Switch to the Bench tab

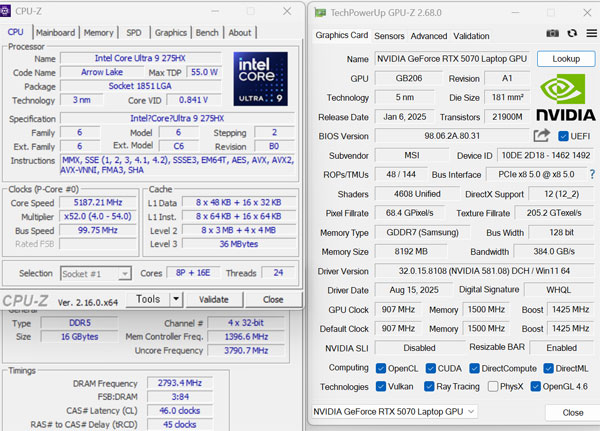coord(207,33)
